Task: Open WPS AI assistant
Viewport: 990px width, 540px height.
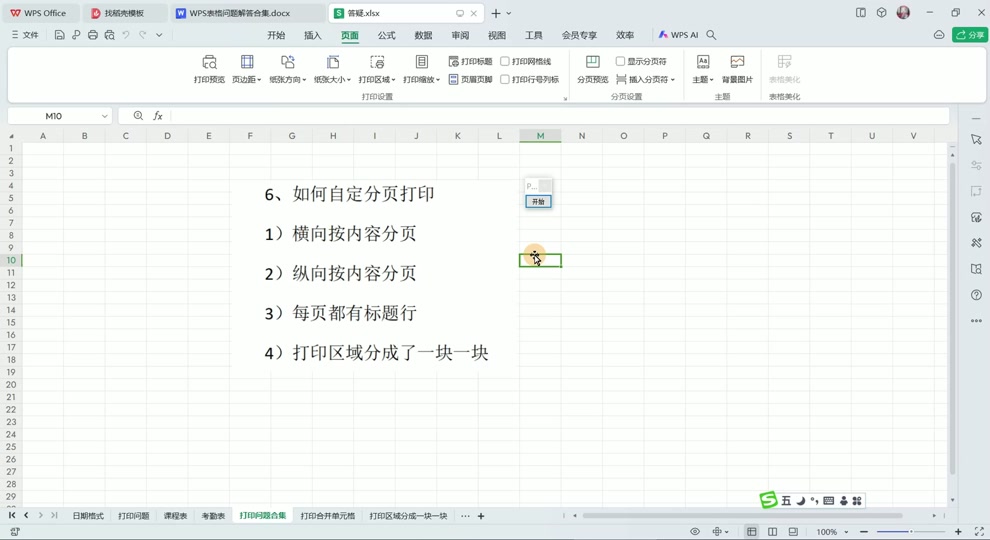Action: click(x=678, y=35)
